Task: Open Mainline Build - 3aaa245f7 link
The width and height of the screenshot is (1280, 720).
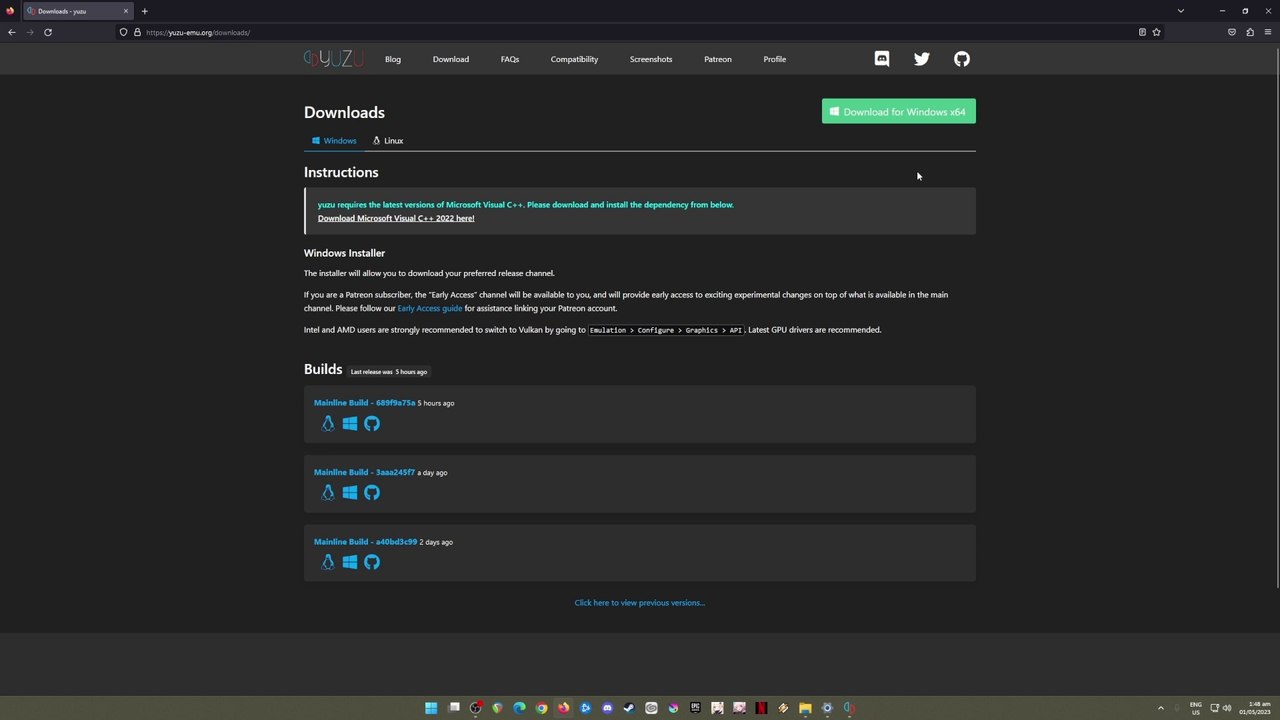Action: click(364, 472)
